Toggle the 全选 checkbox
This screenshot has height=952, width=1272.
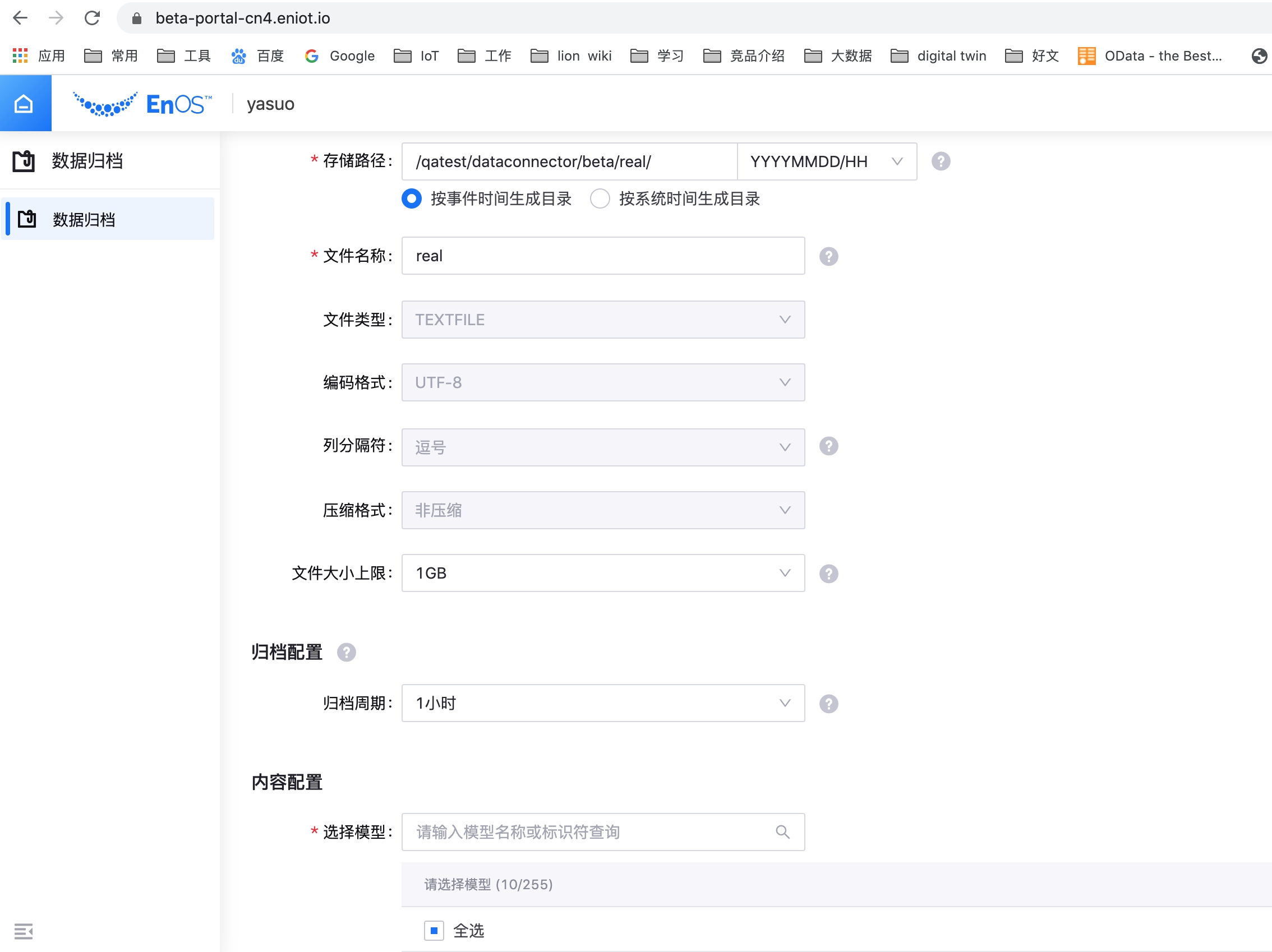(x=434, y=931)
